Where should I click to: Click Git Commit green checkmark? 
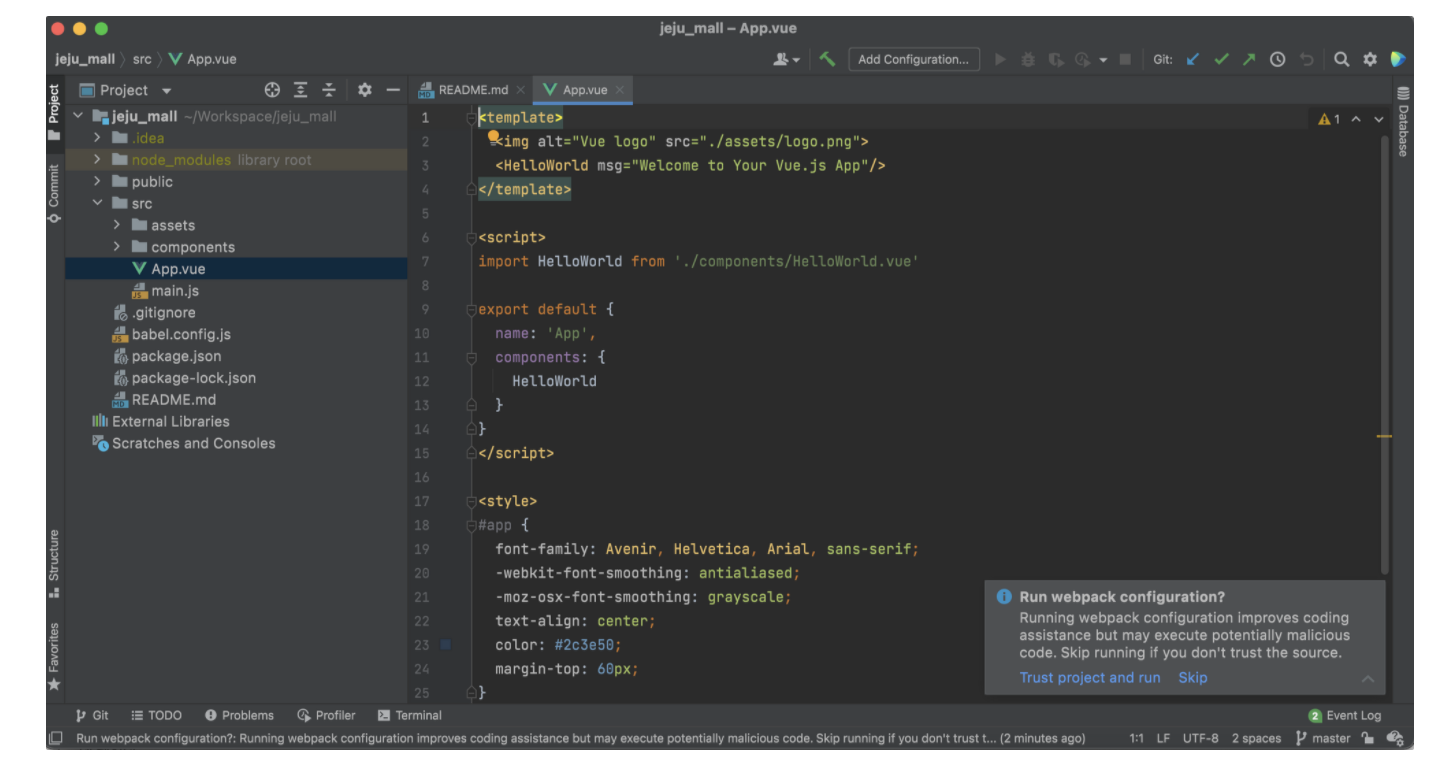click(1221, 60)
